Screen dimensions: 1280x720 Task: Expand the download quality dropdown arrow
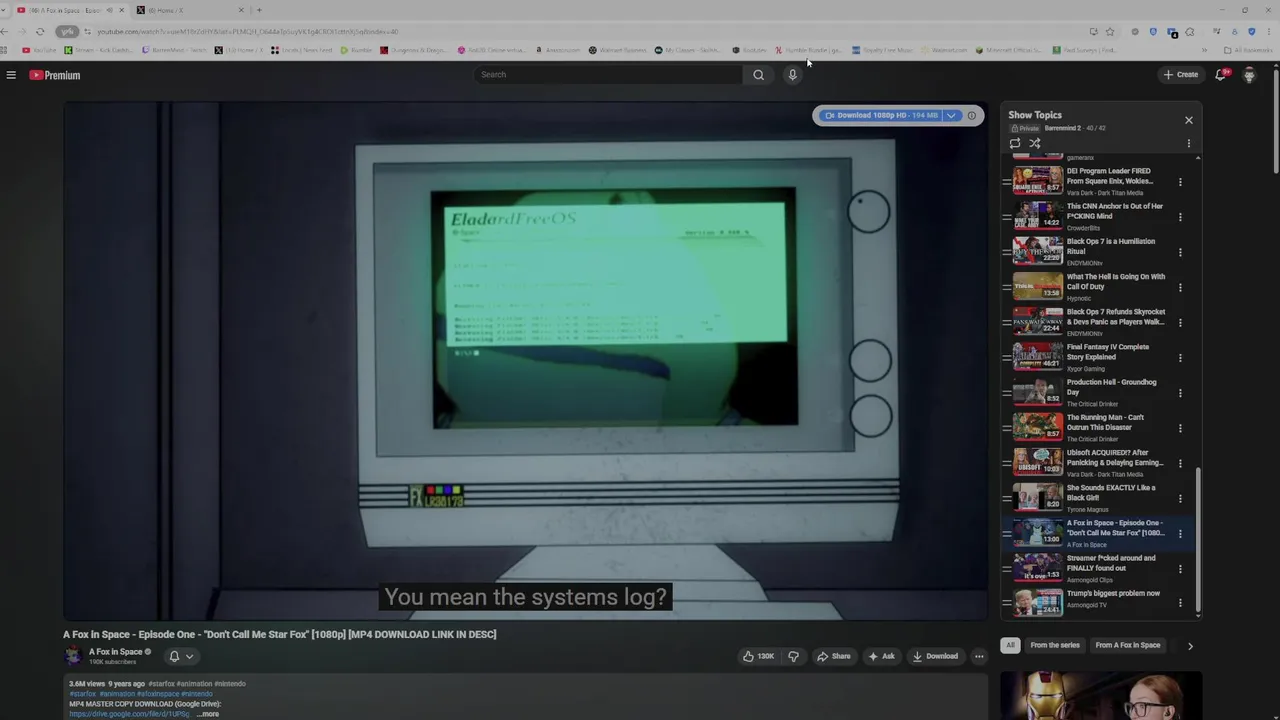952,115
